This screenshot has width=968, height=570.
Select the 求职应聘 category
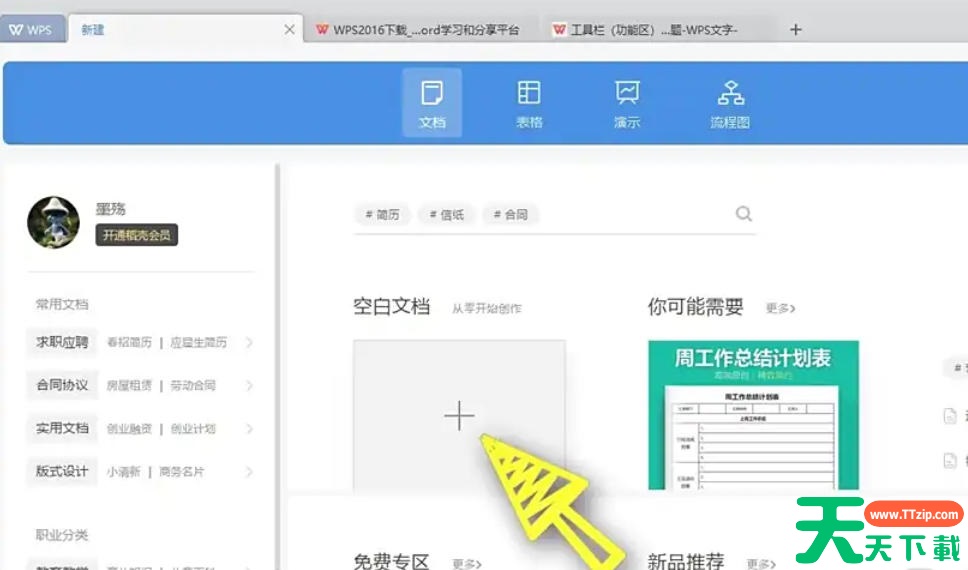(62, 342)
